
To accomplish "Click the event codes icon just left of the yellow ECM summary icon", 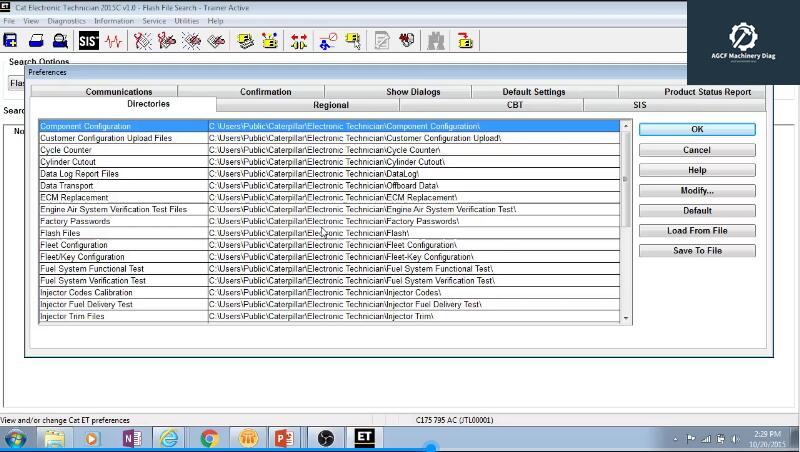I will 216,40.
